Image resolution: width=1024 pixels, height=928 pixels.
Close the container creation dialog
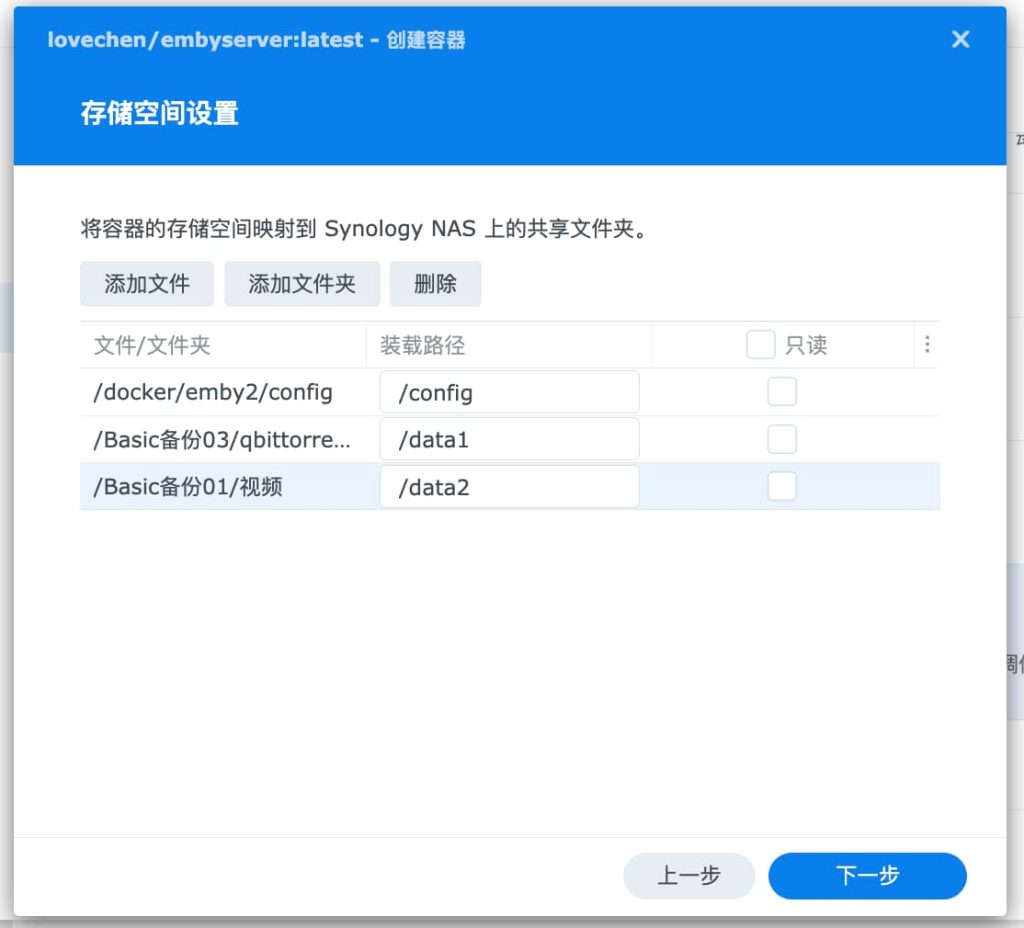[960, 40]
